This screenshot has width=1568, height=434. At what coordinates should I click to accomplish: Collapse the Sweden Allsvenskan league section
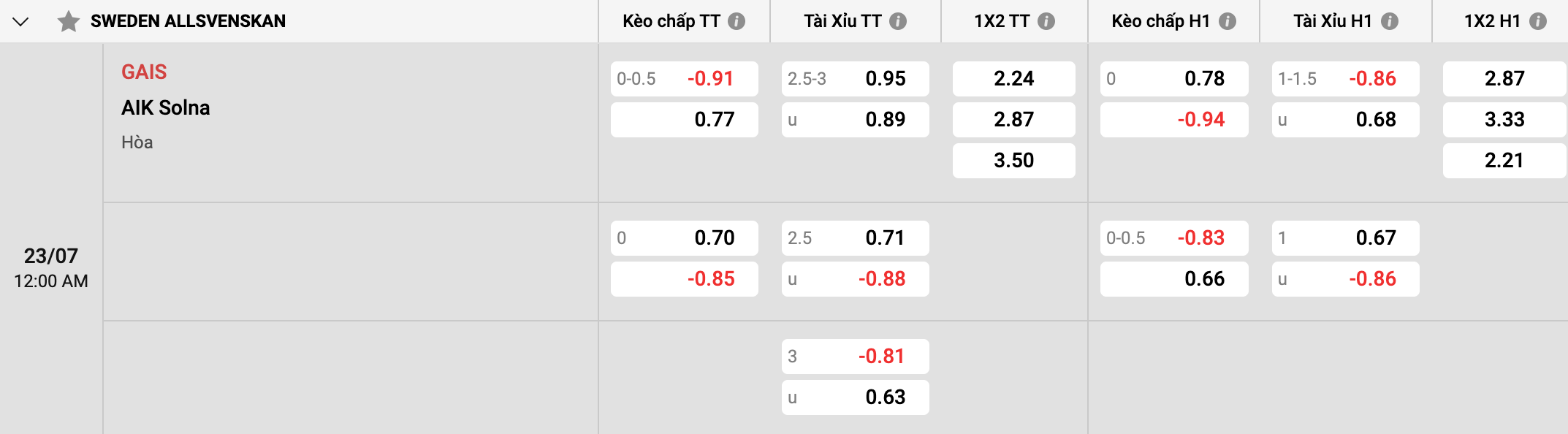click(x=20, y=21)
